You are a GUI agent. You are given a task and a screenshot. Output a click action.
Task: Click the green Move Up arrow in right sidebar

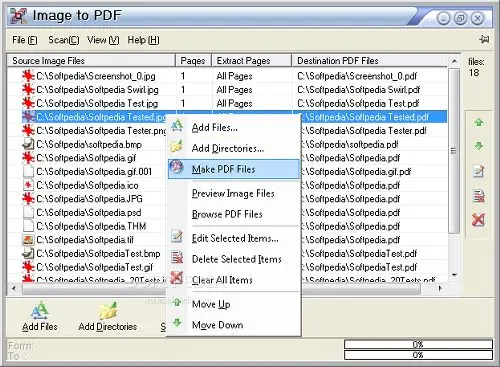coord(479,122)
